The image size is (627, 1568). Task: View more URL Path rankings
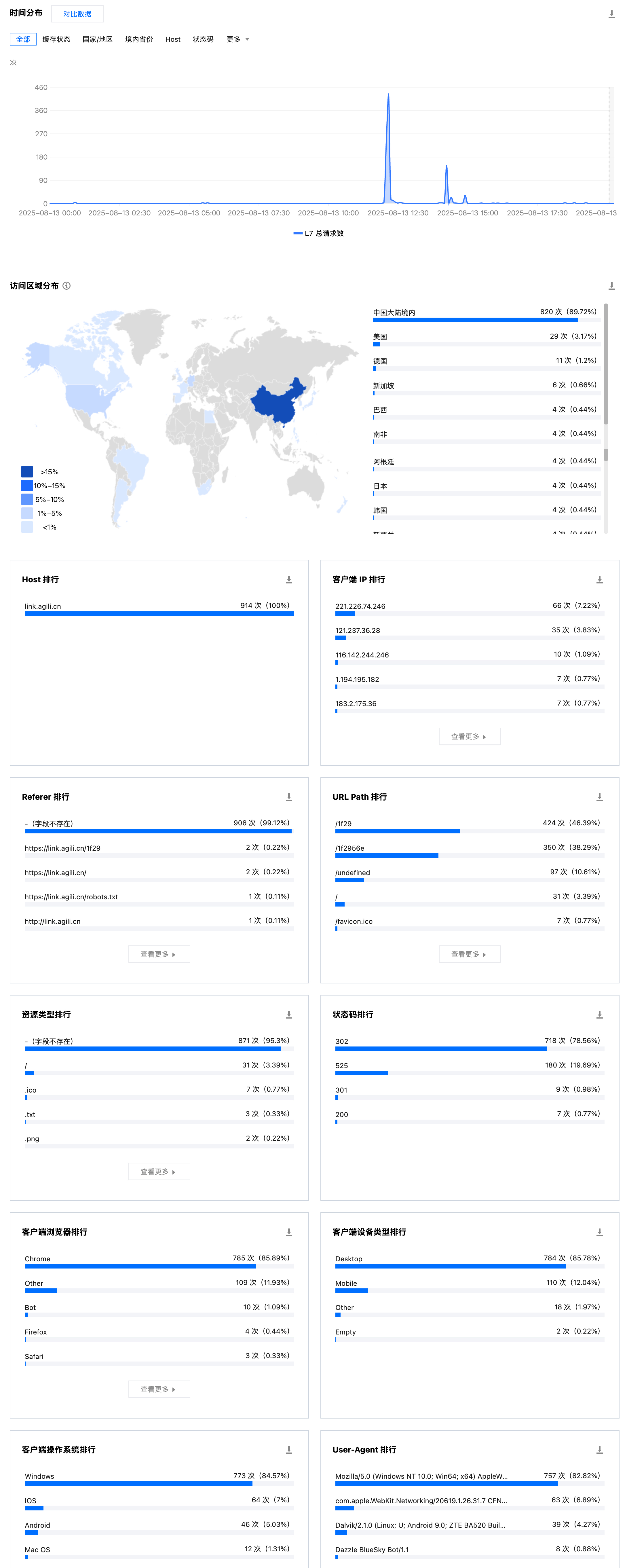coord(469,954)
